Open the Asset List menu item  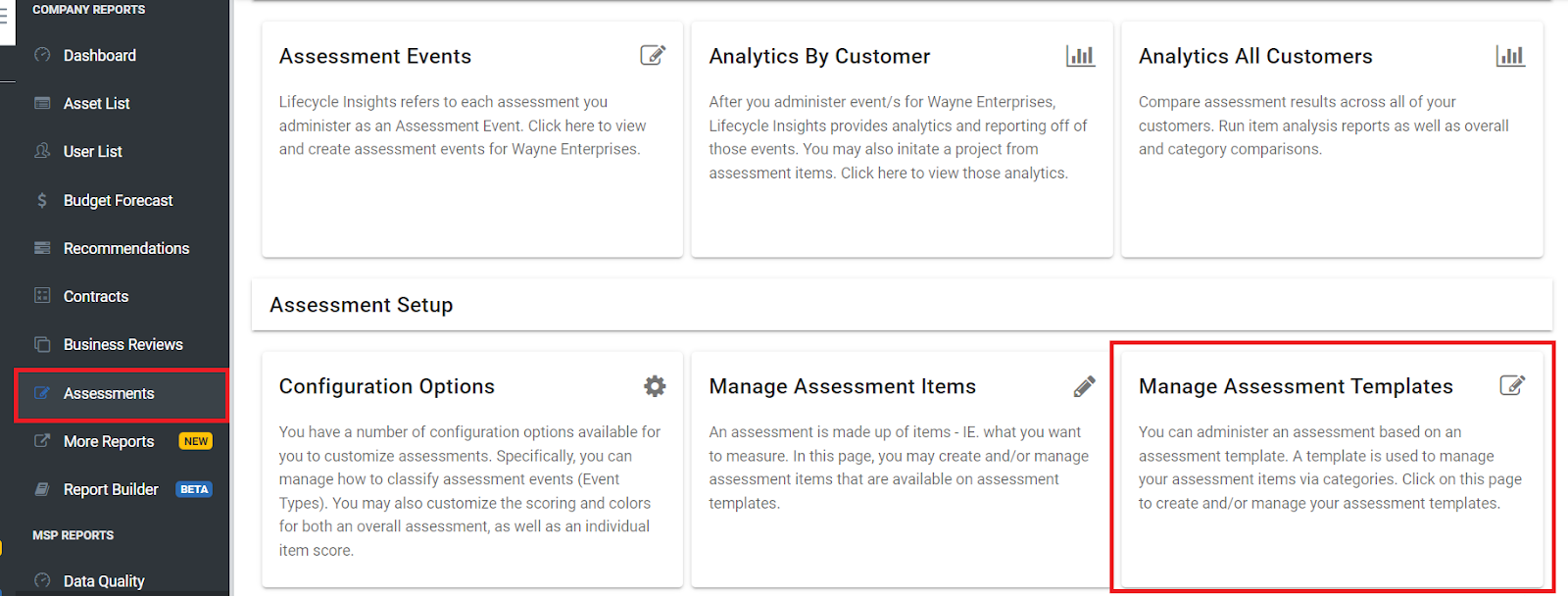[96, 103]
